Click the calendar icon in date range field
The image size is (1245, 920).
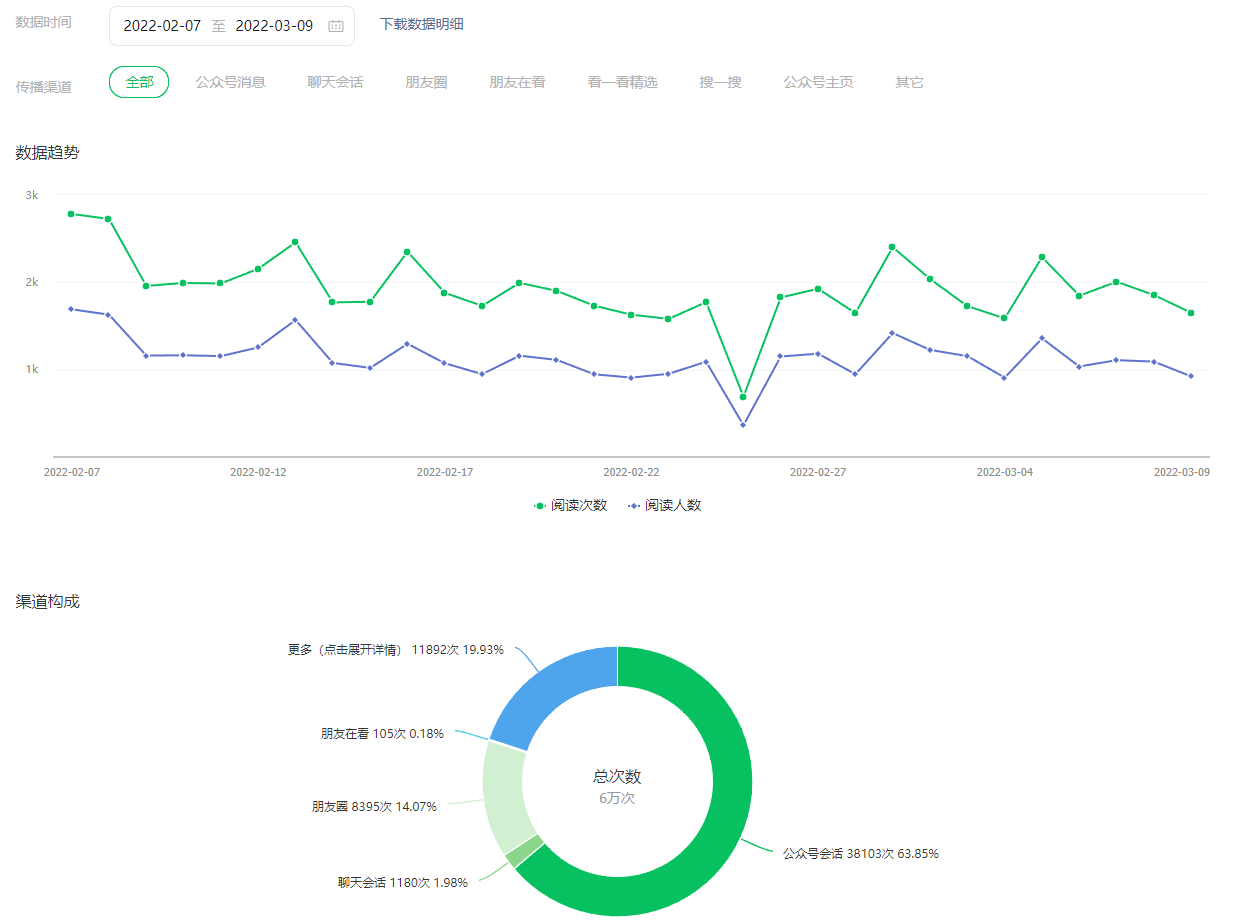pos(336,26)
